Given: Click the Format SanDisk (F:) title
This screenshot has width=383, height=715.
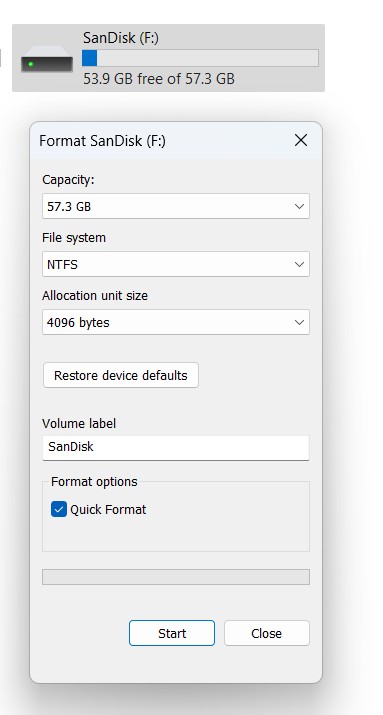Looking at the screenshot, I should 103,141.
